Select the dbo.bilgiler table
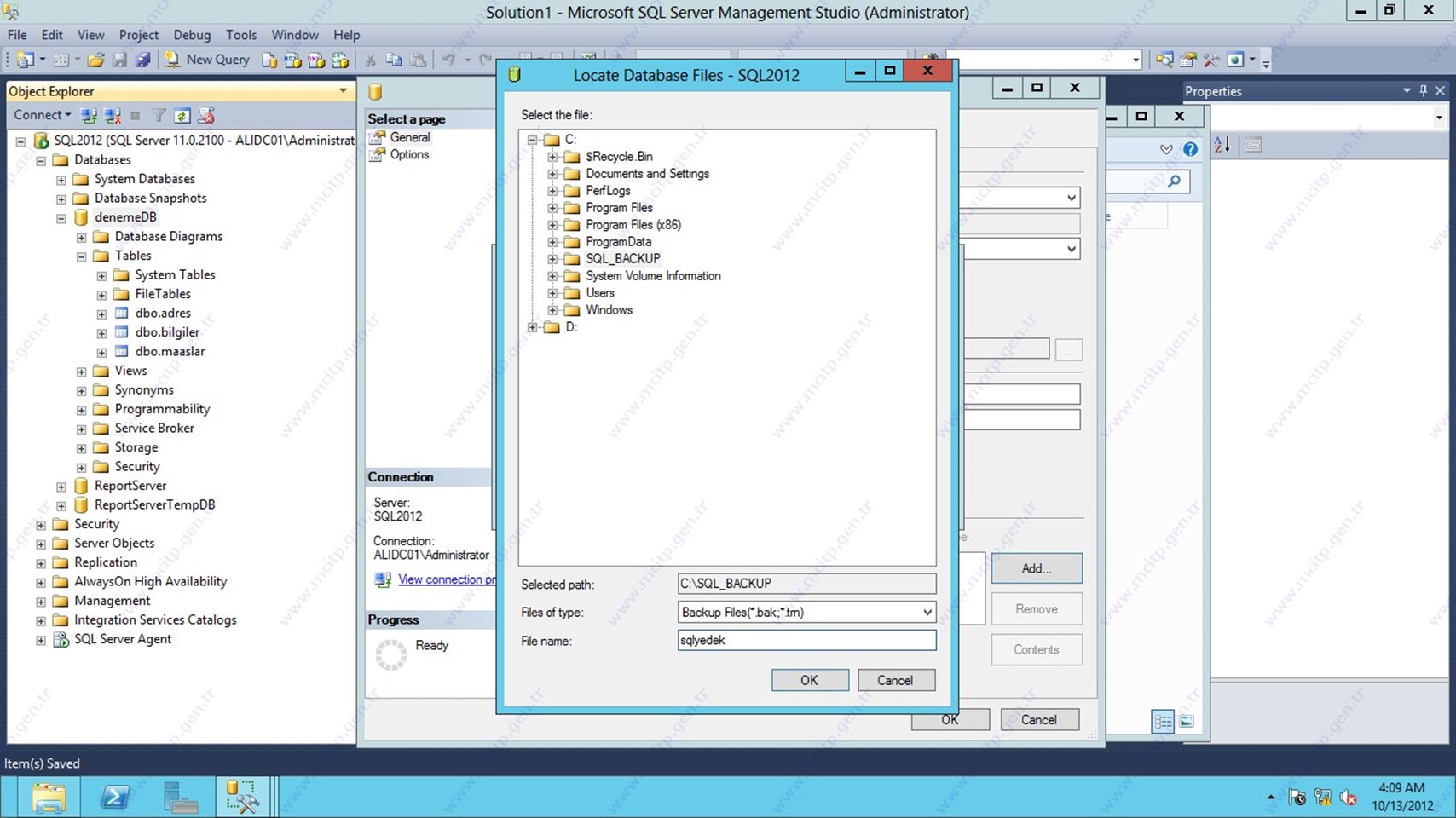Screen dimensions: 1456x818 click(167, 332)
